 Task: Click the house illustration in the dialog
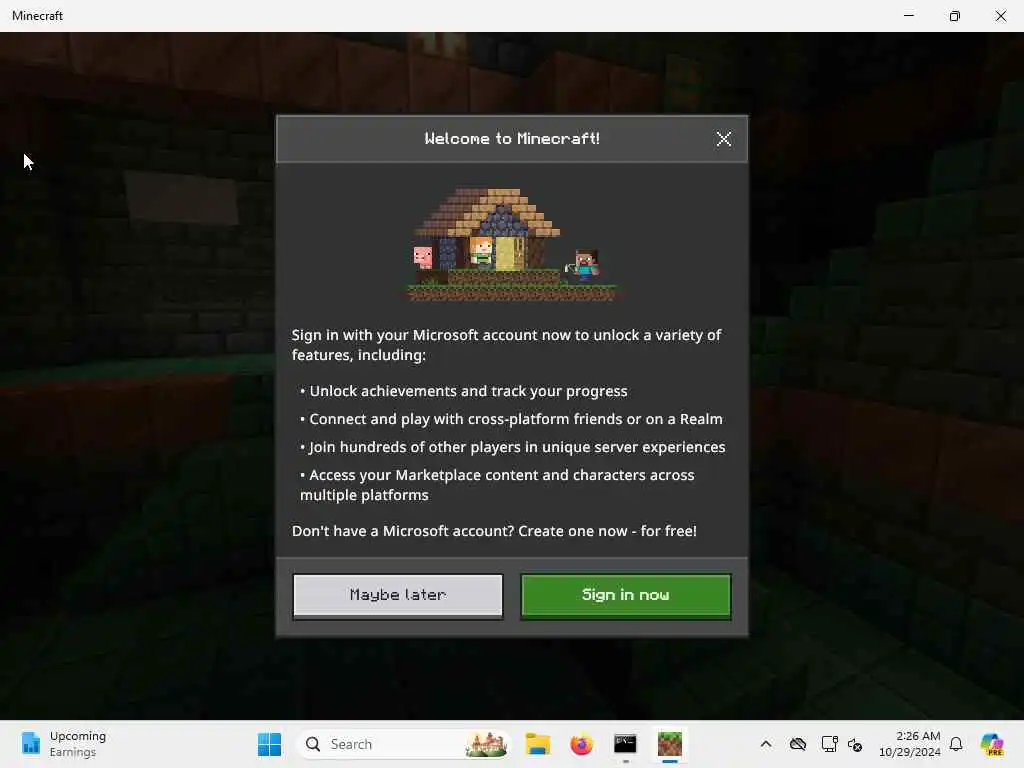pos(511,244)
